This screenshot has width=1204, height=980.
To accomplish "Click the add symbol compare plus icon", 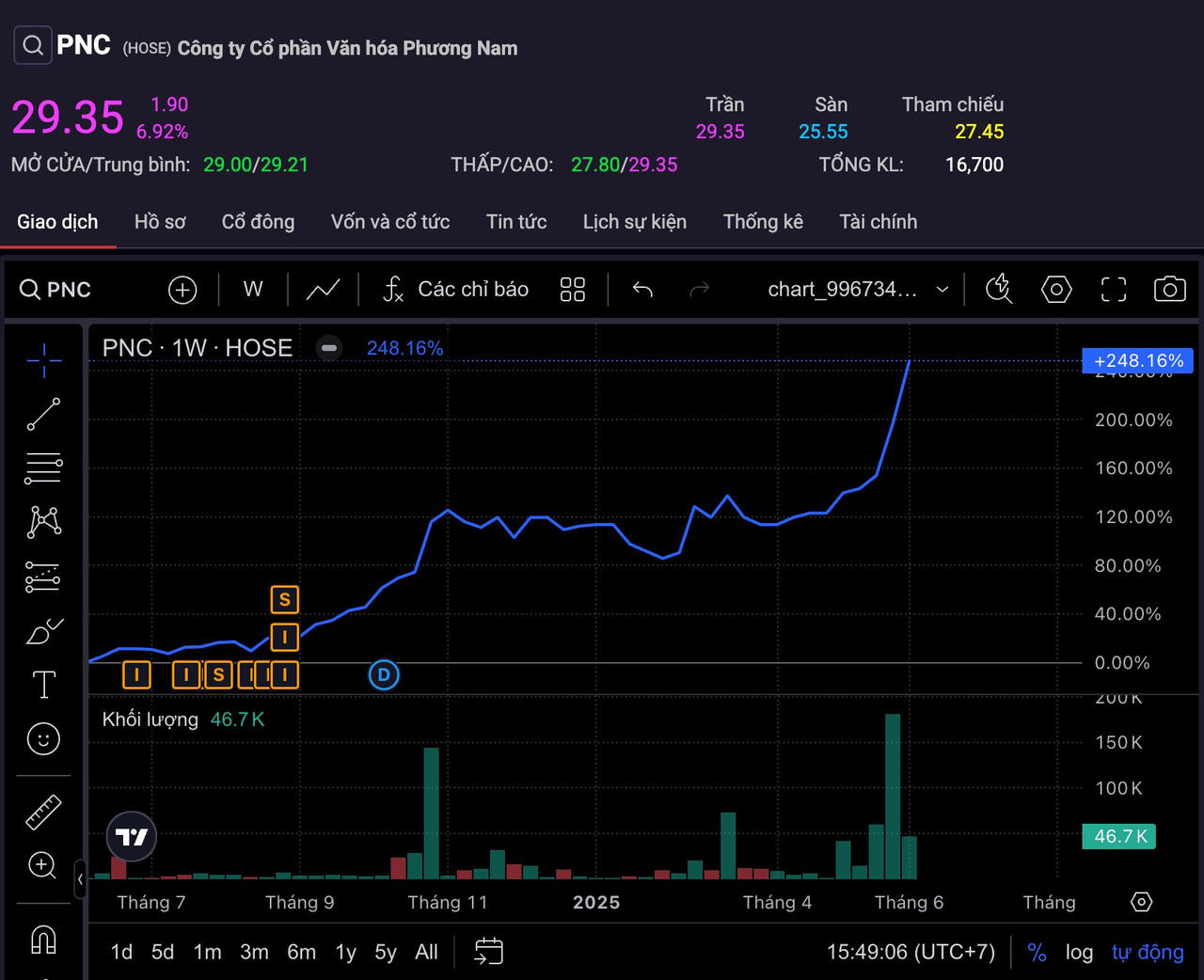I will (x=182, y=290).
